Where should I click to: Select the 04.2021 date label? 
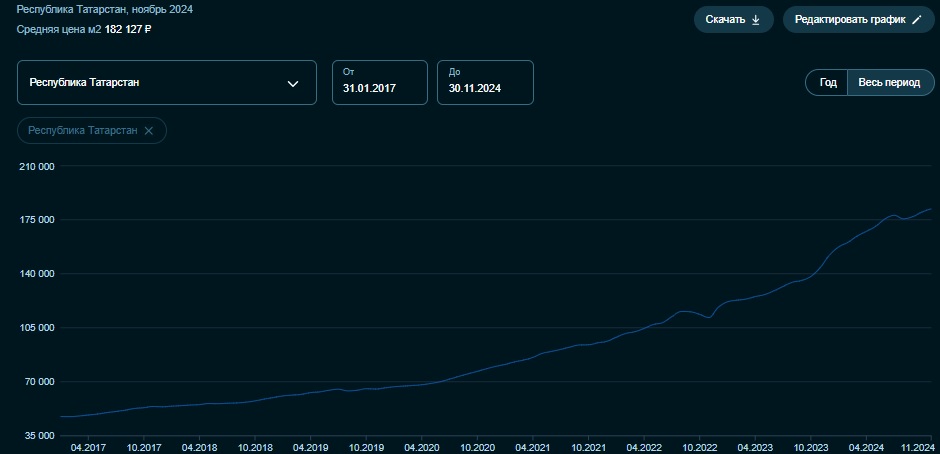[x=532, y=447]
